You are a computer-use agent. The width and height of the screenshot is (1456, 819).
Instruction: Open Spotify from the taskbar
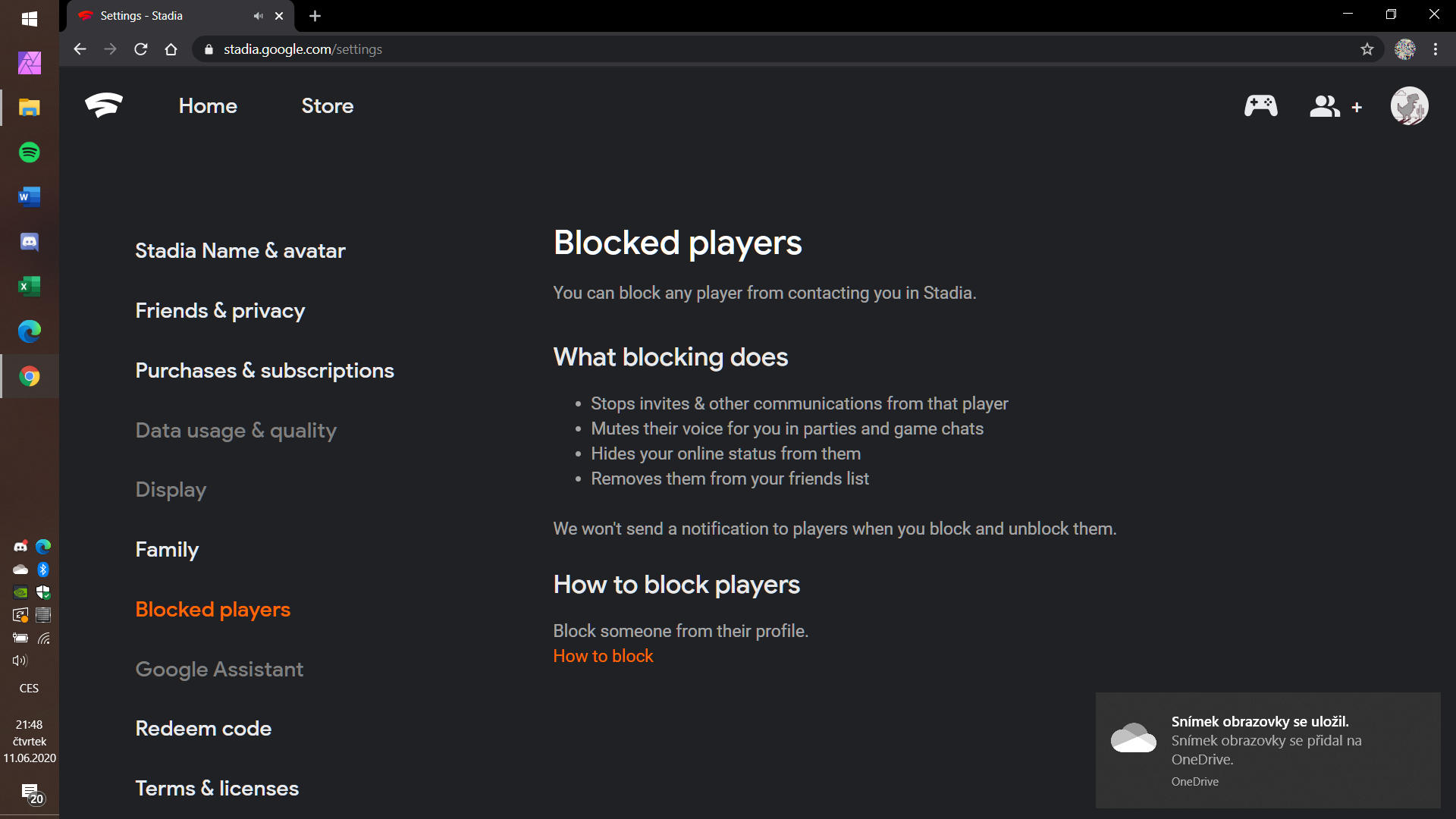[30, 152]
